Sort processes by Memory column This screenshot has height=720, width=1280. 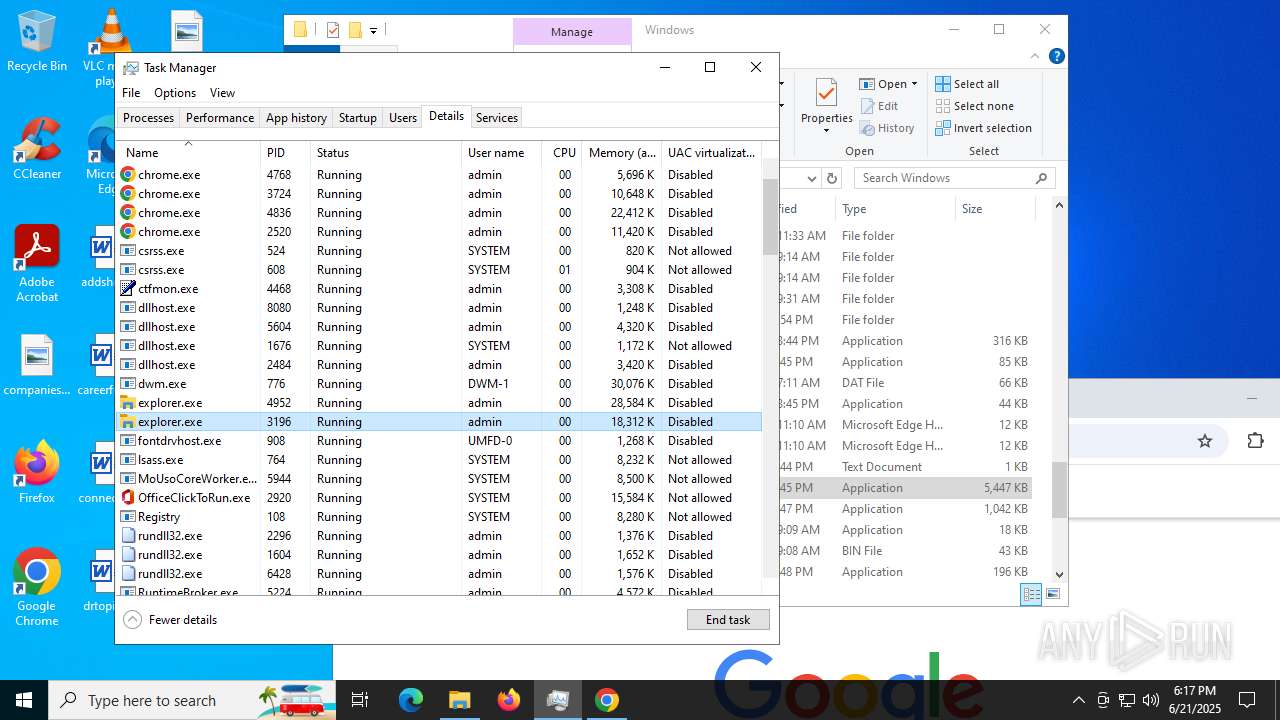(x=621, y=153)
